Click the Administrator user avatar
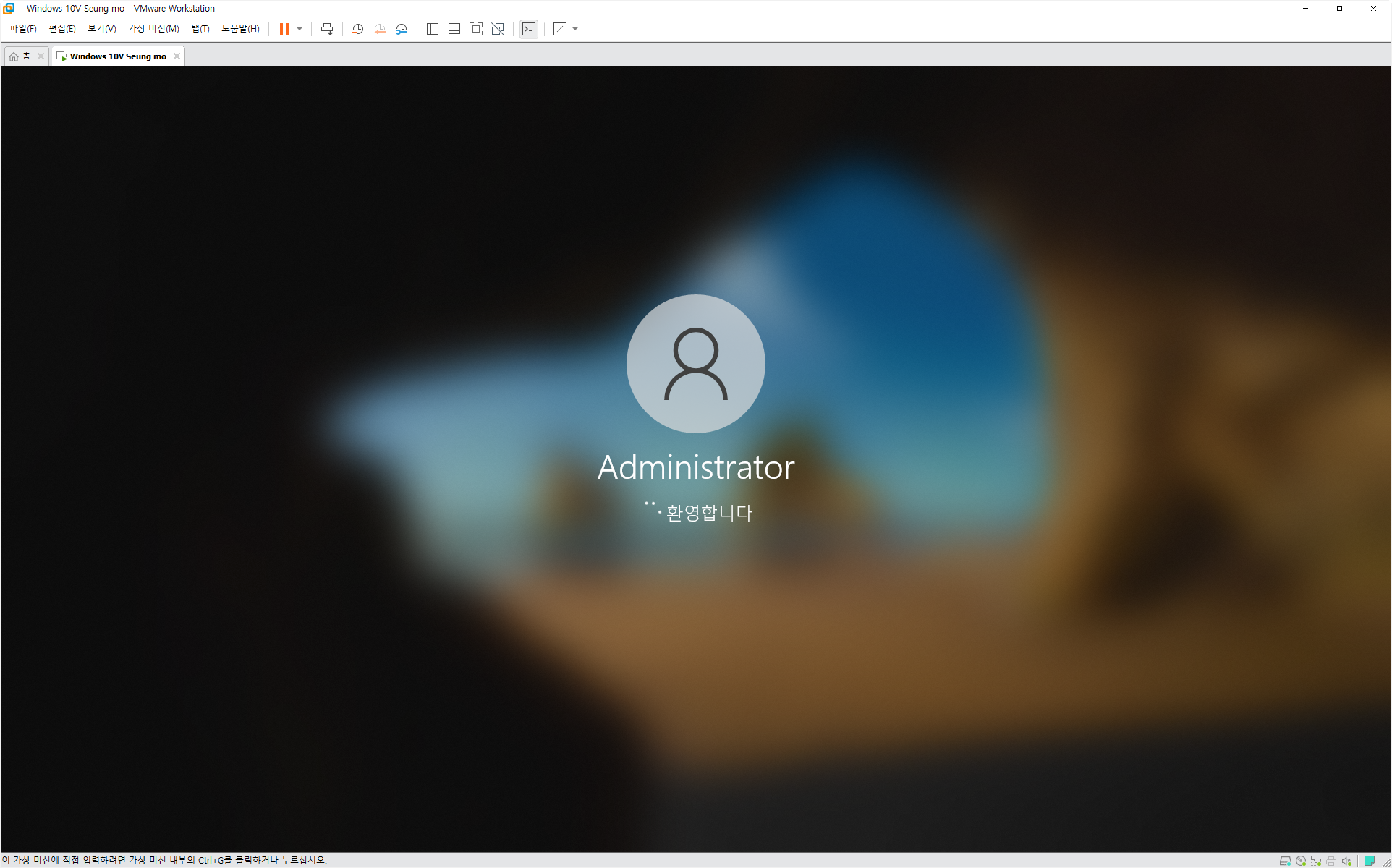This screenshot has width=1392, height=868. pos(695,364)
